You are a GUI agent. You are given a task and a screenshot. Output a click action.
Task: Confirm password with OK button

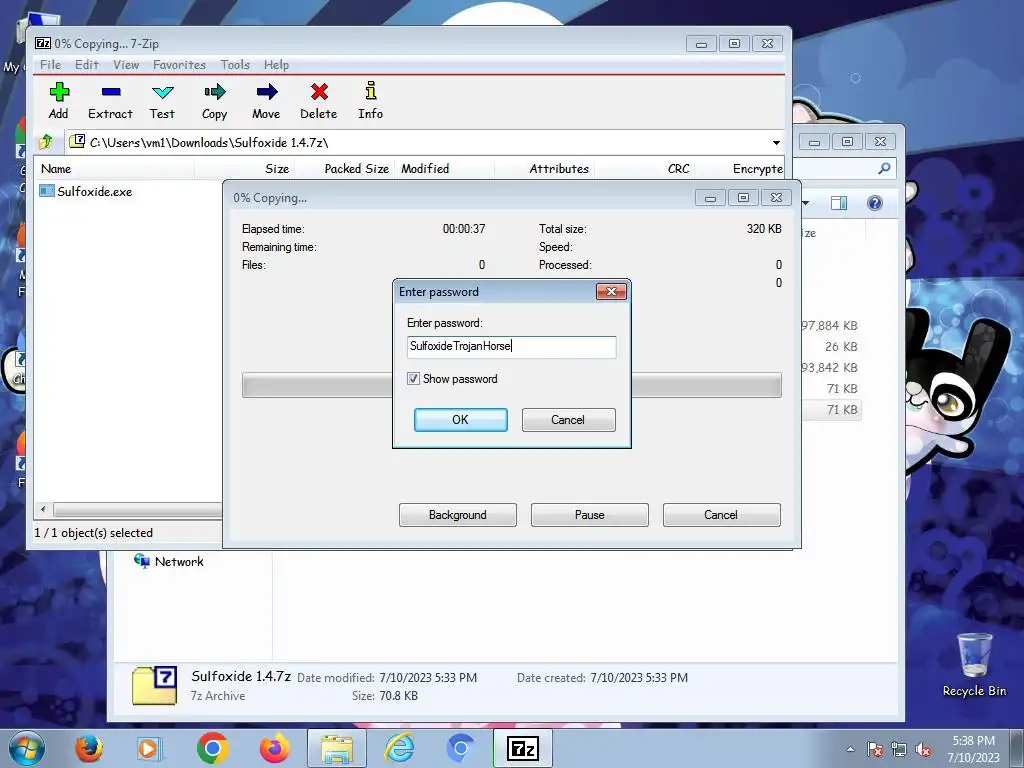pos(460,420)
